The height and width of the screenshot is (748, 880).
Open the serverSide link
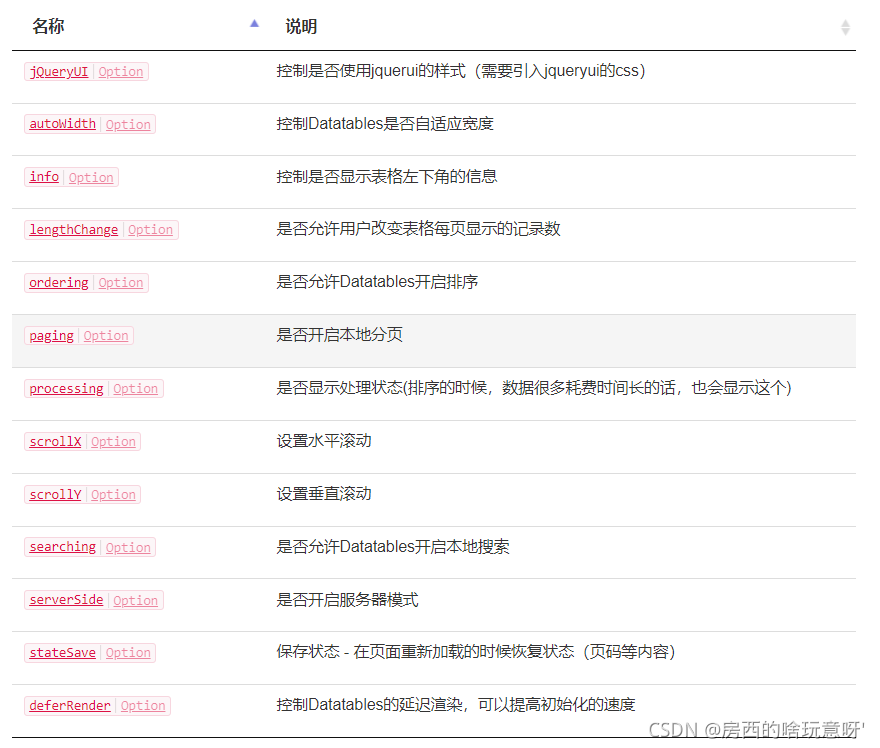(x=66, y=600)
